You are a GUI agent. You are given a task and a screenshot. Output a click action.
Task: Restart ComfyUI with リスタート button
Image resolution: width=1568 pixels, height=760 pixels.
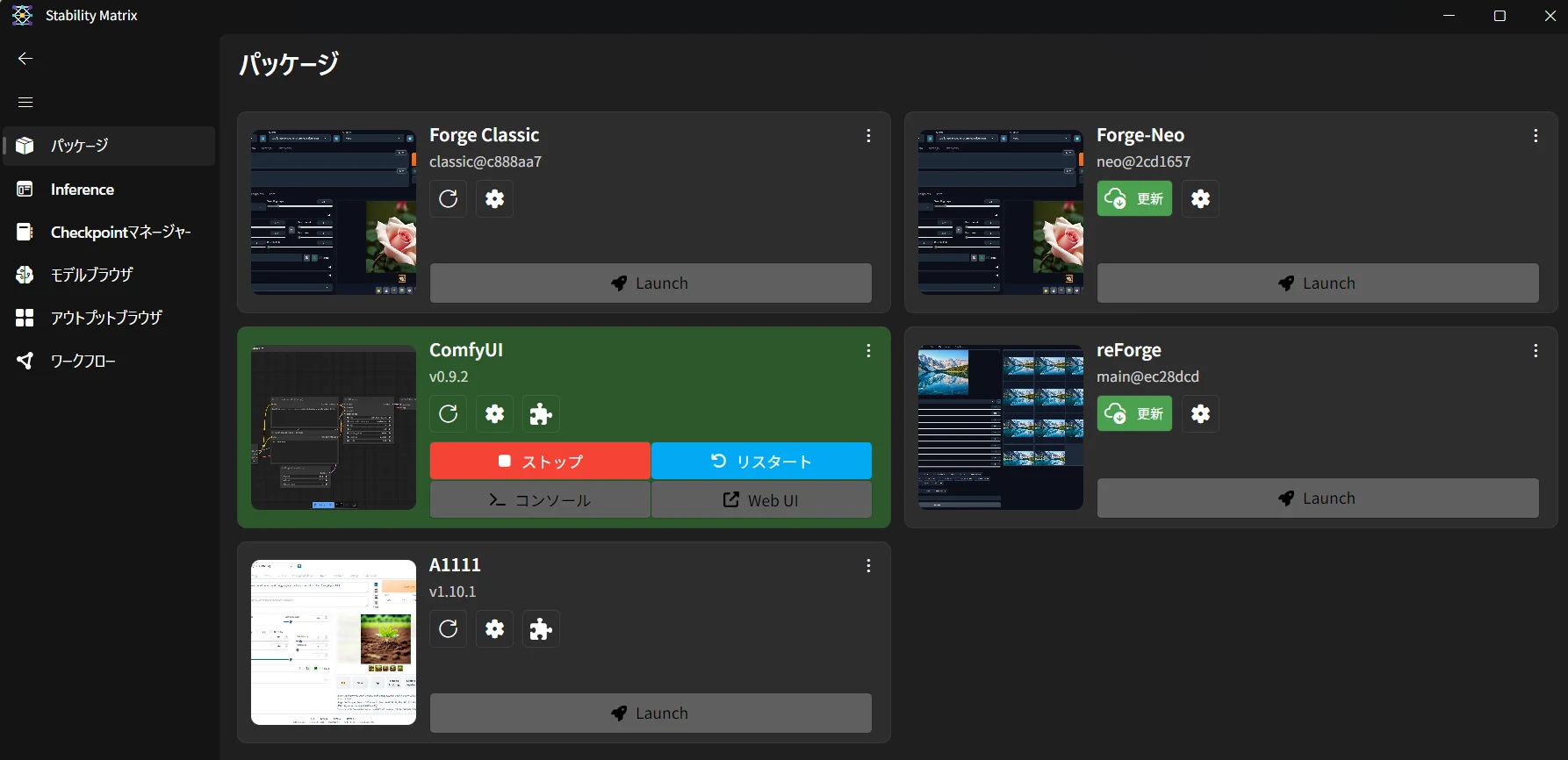pos(761,462)
